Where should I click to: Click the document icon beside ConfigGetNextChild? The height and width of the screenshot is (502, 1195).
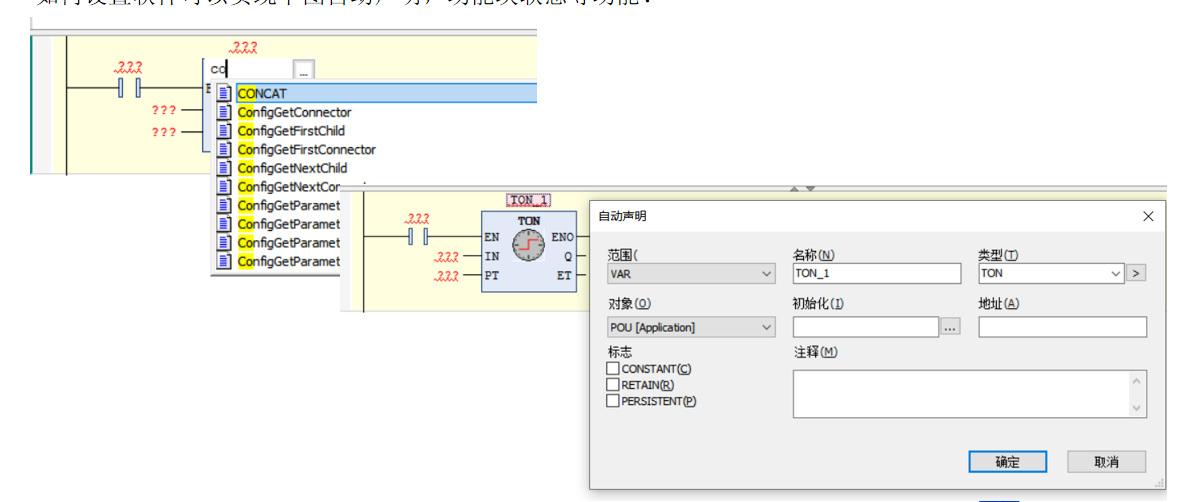click(223, 168)
